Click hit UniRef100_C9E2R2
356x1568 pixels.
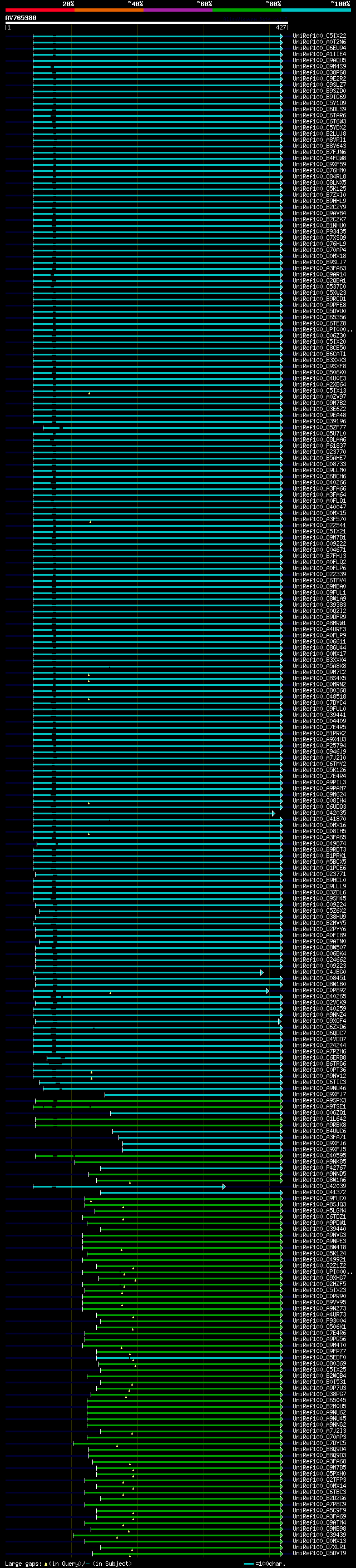[319, 78]
